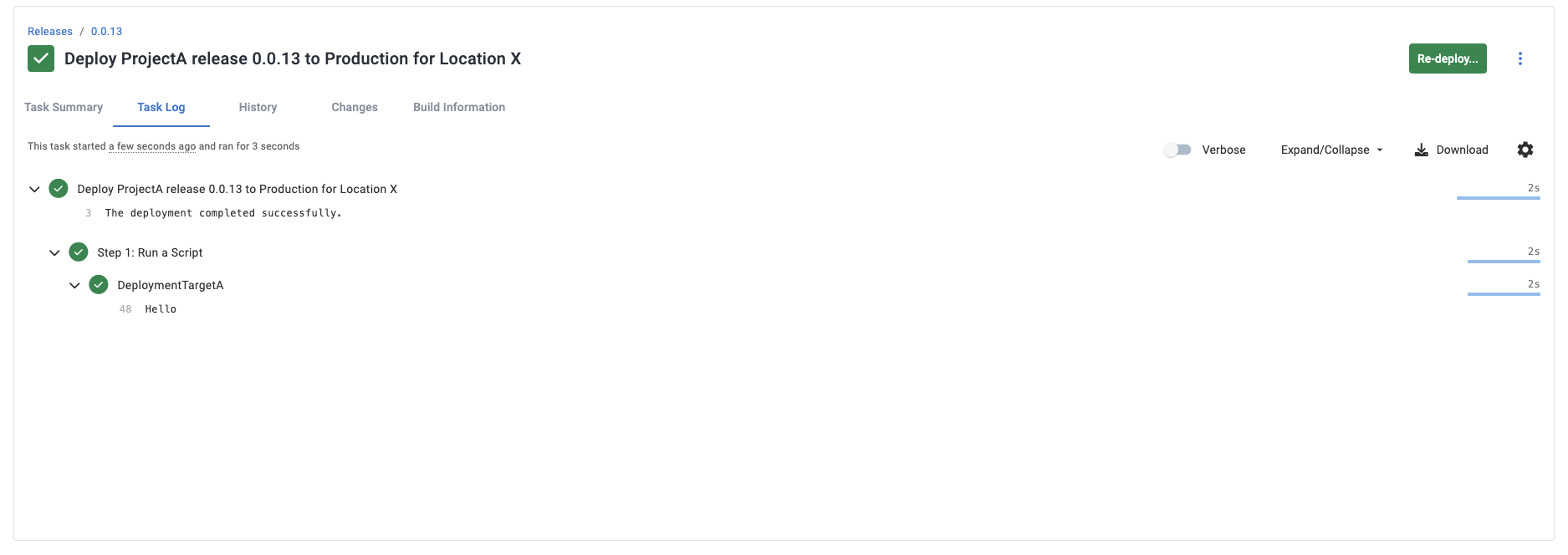Viewport: 1568px width, 555px height.
Task: Collapse Step 1: Run a Script
Action: coord(54,252)
